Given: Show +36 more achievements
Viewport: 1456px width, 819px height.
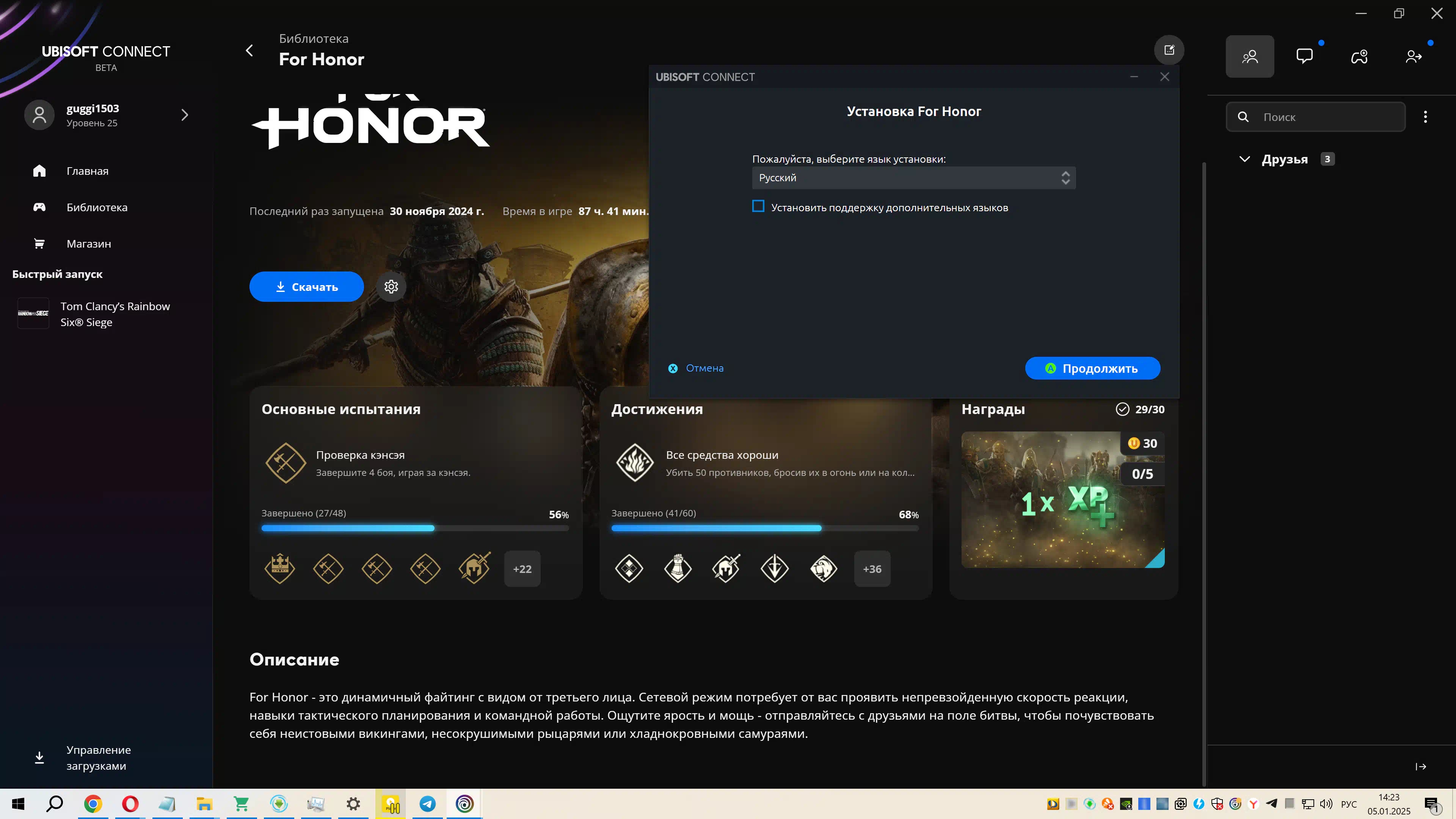Looking at the screenshot, I should pyautogui.click(x=872, y=569).
